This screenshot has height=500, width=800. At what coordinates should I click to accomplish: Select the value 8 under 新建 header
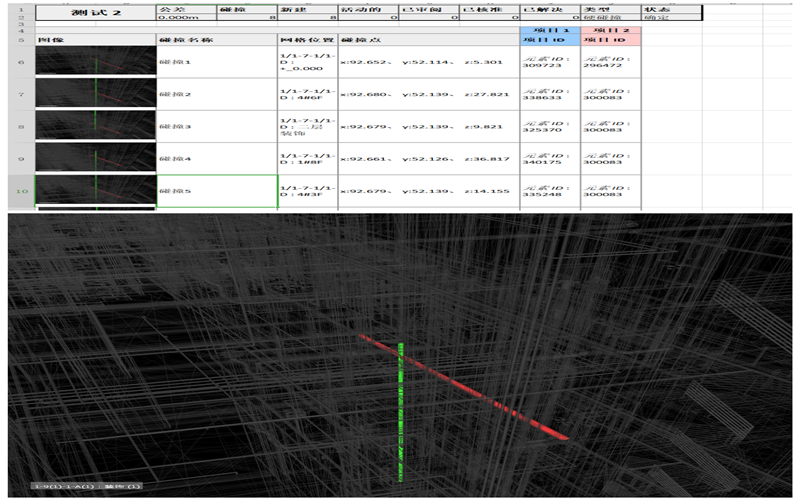point(308,17)
